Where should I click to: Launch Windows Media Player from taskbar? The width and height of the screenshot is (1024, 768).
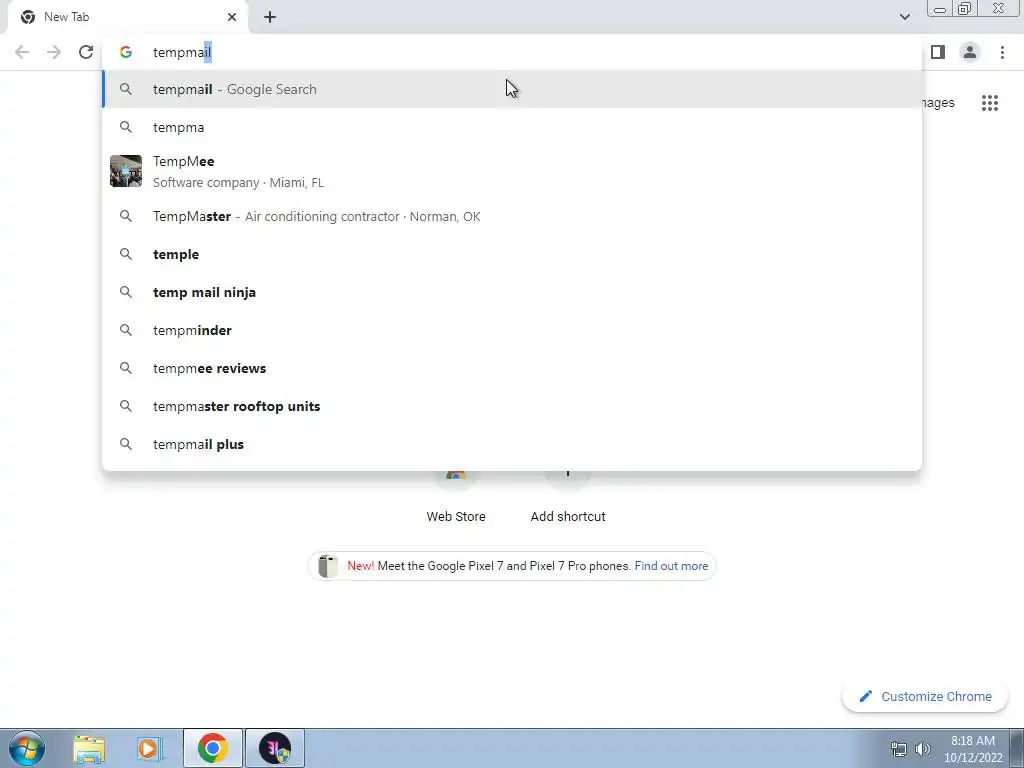(150, 748)
